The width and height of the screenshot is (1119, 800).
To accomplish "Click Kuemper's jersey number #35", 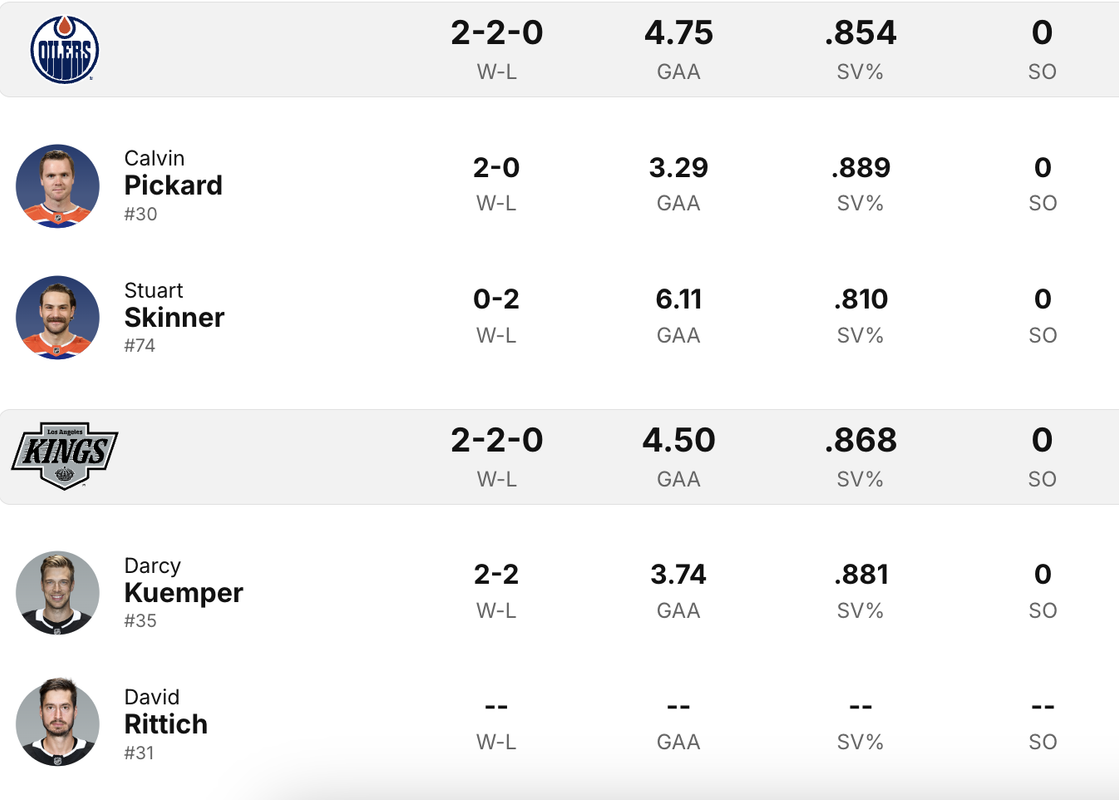I will click(140, 621).
